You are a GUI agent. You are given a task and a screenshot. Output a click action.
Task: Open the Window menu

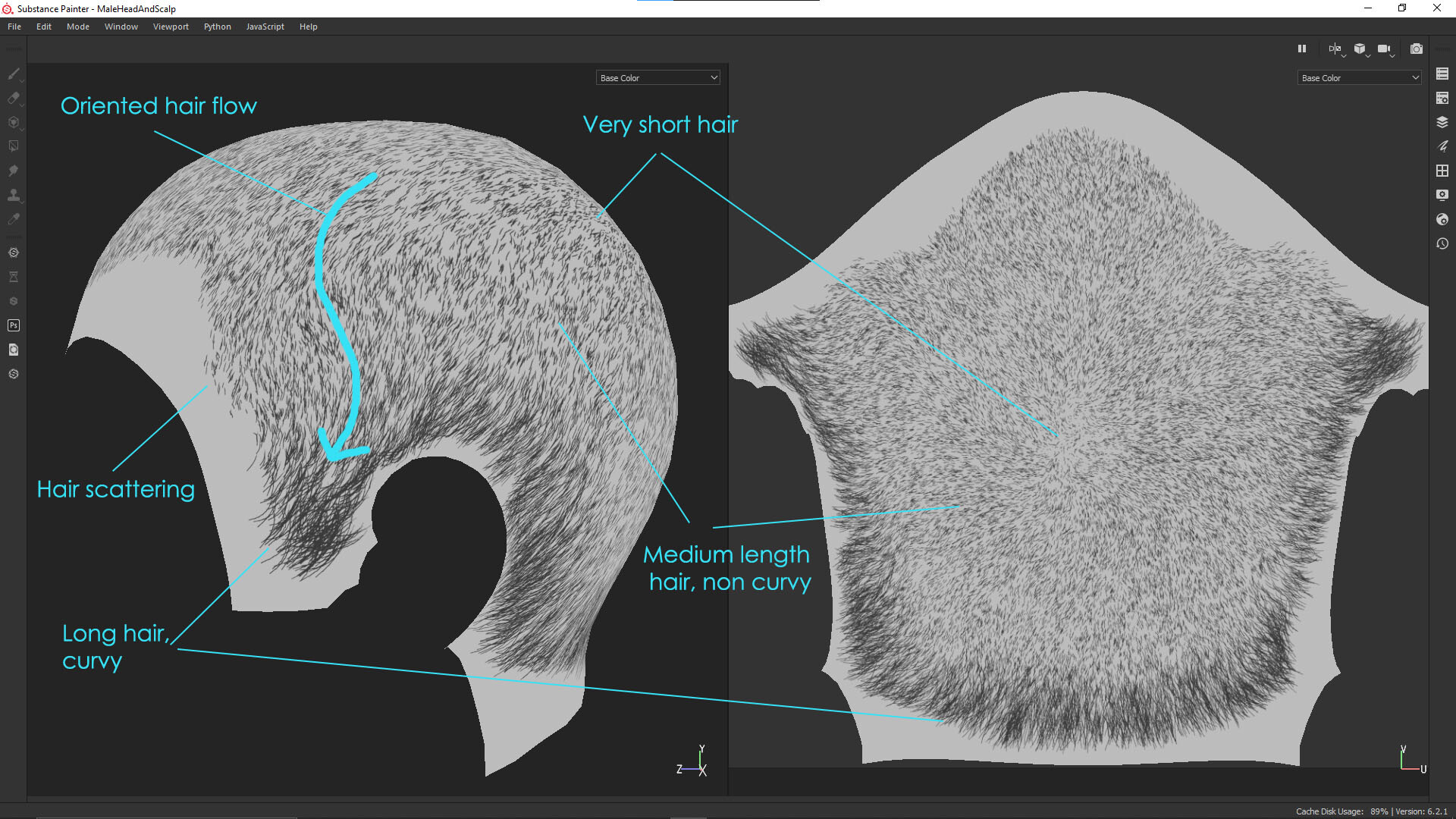(121, 27)
